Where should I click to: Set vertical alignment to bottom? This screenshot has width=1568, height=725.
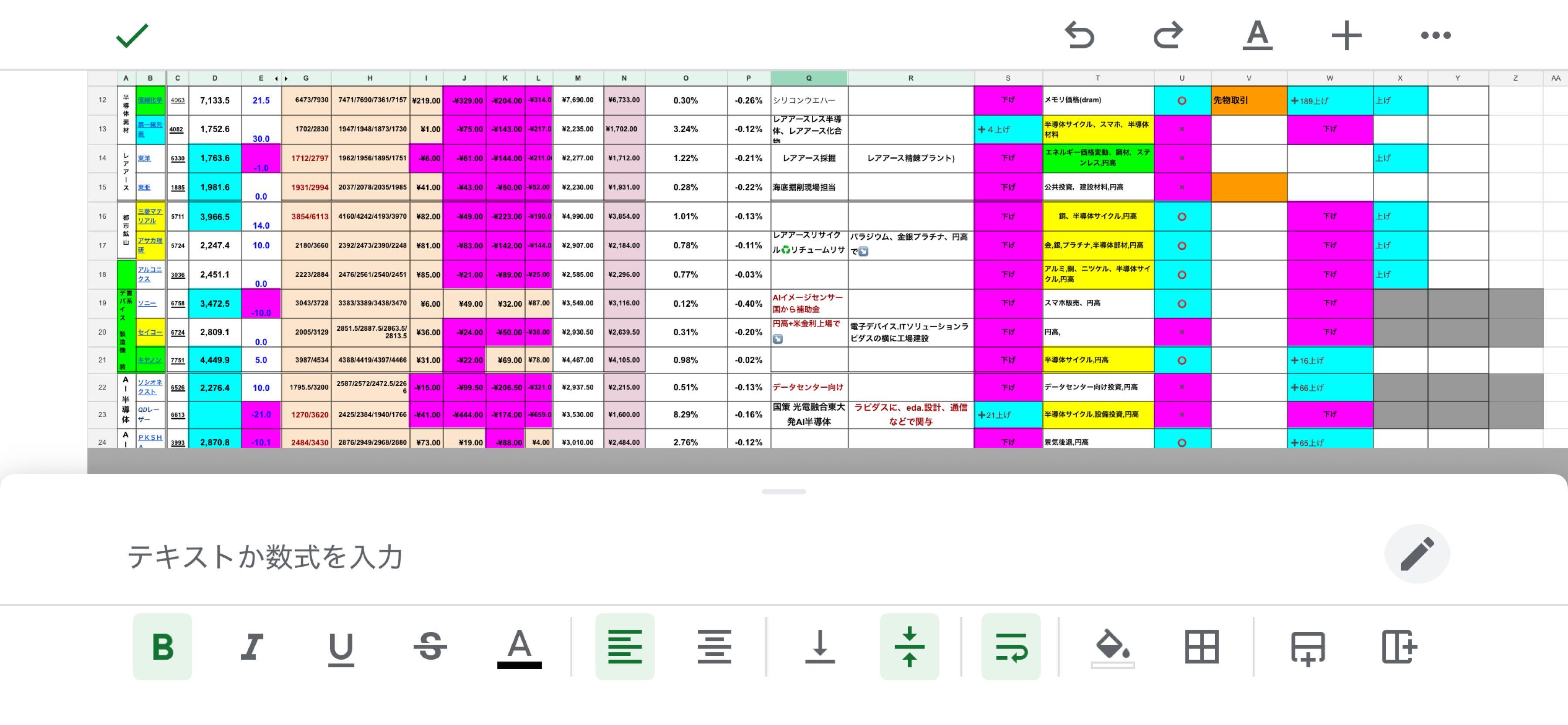(820, 647)
